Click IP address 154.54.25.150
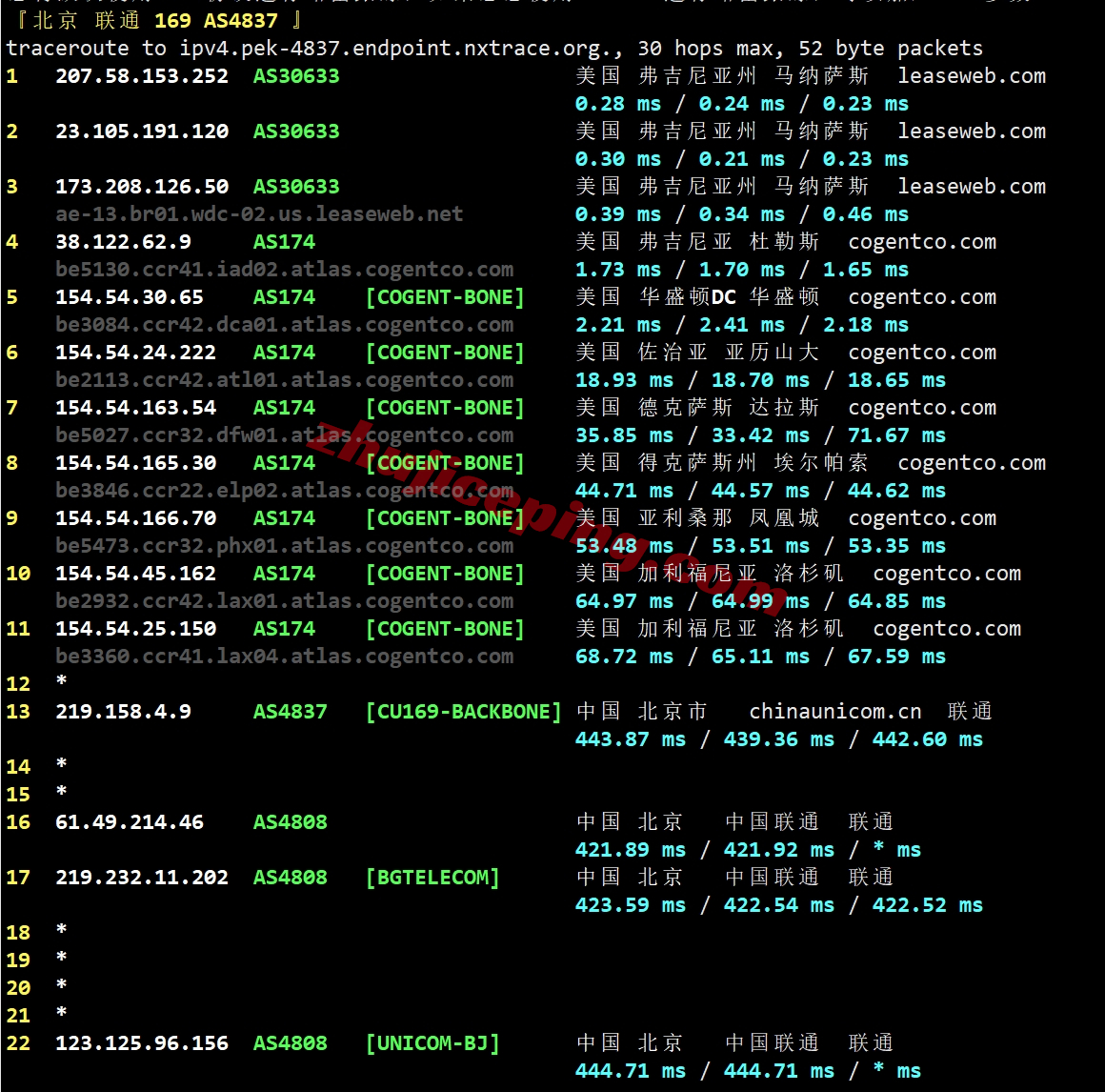 (135, 629)
